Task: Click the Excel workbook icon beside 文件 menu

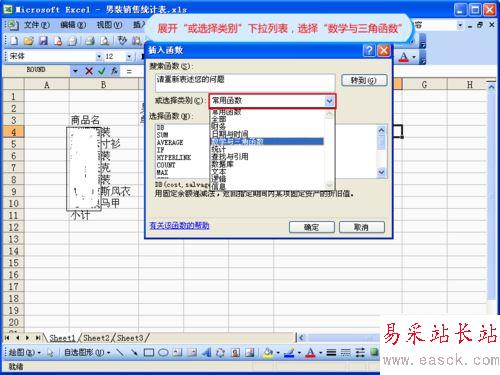Action: (12, 25)
